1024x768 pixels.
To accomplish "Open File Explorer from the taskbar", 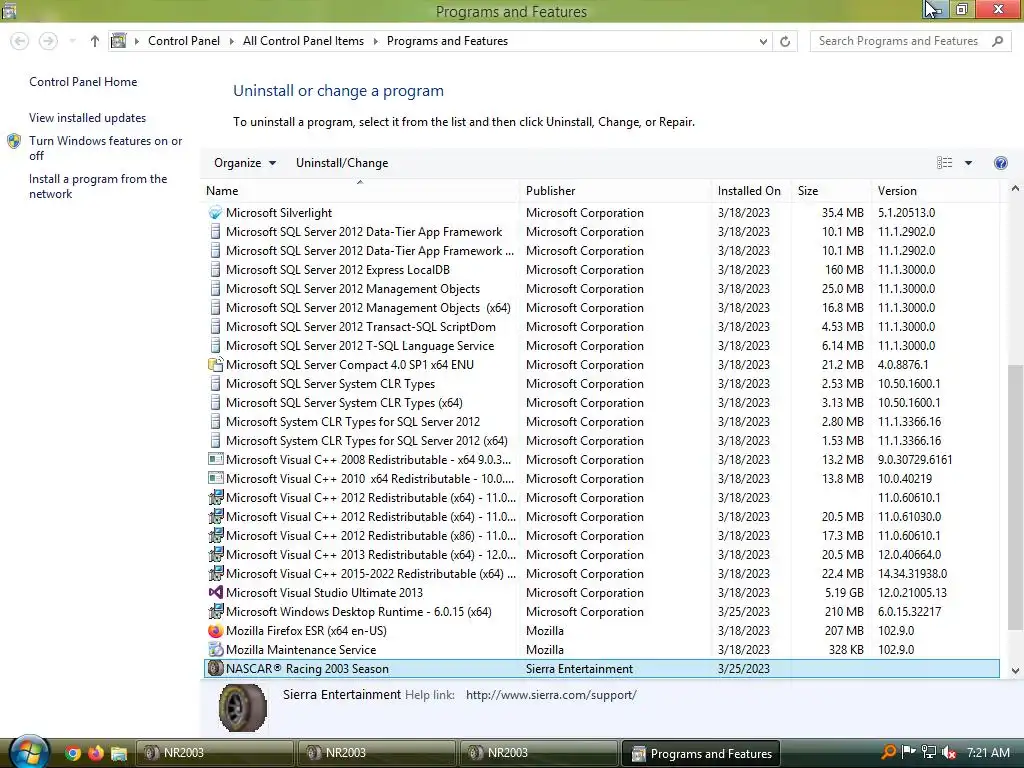I will tap(118, 753).
